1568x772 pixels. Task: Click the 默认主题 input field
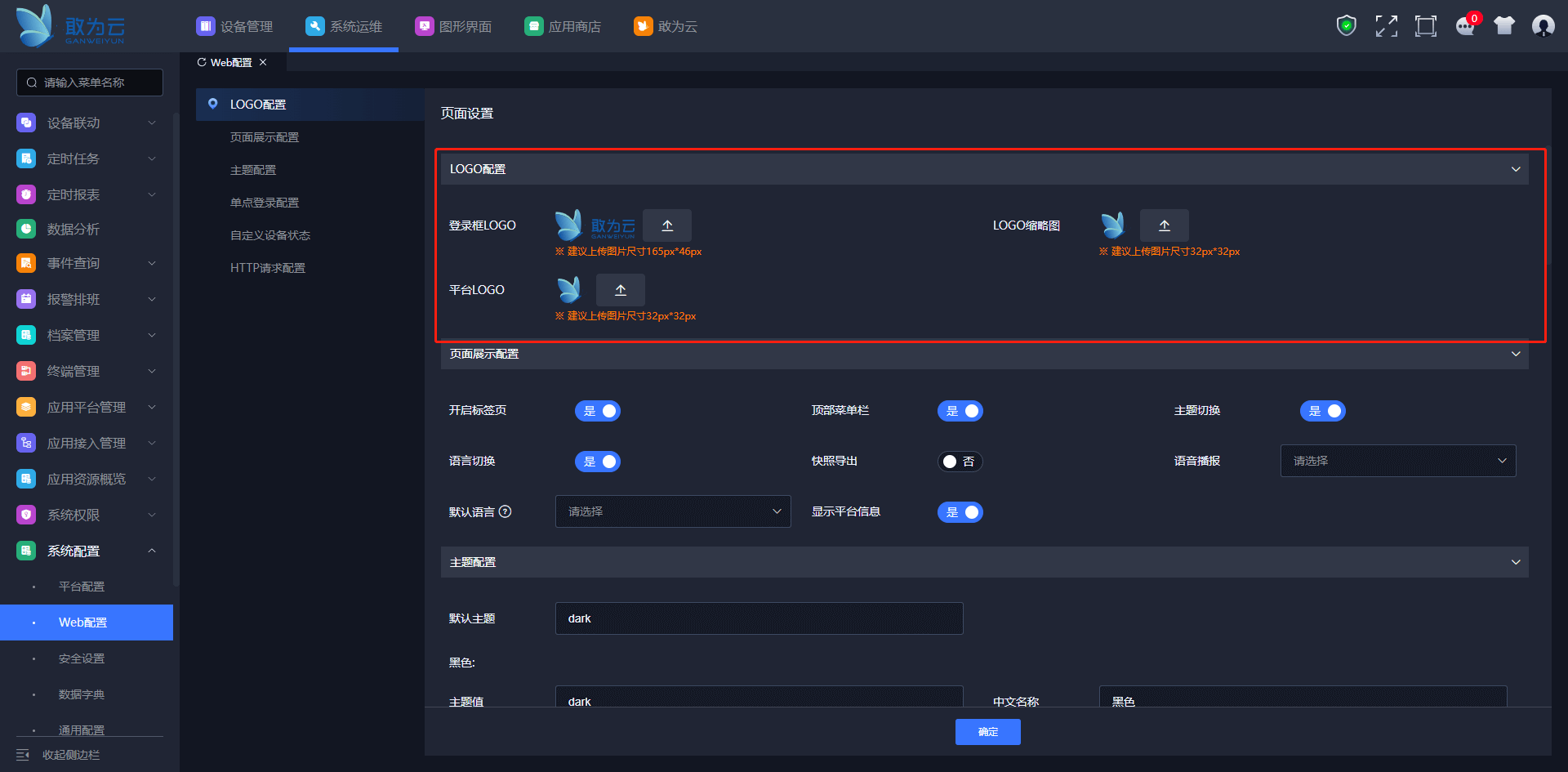[x=759, y=618]
